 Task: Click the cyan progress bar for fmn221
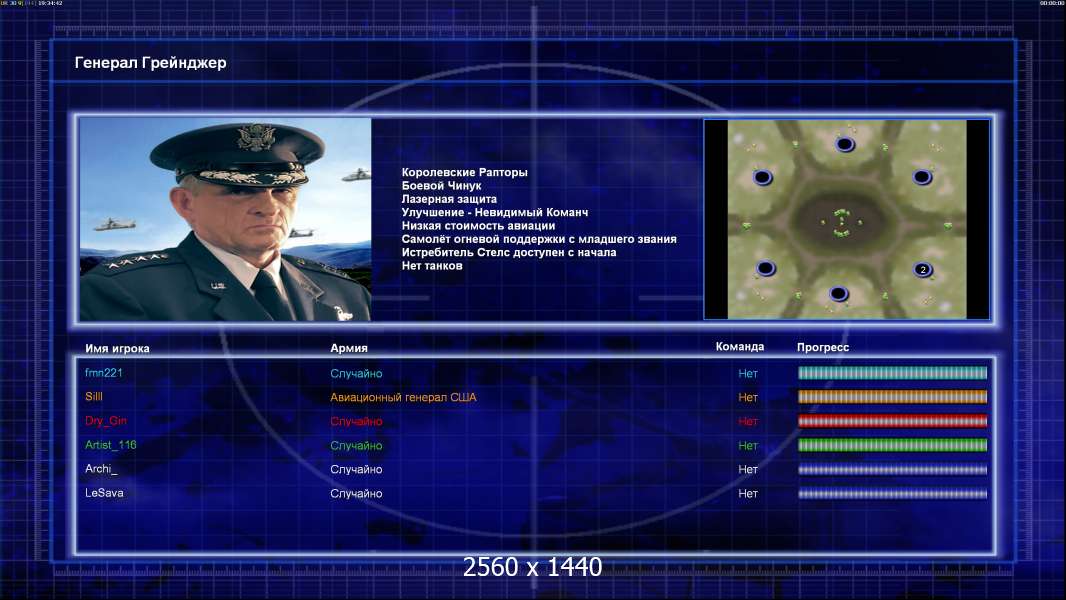tap(892, 372)
